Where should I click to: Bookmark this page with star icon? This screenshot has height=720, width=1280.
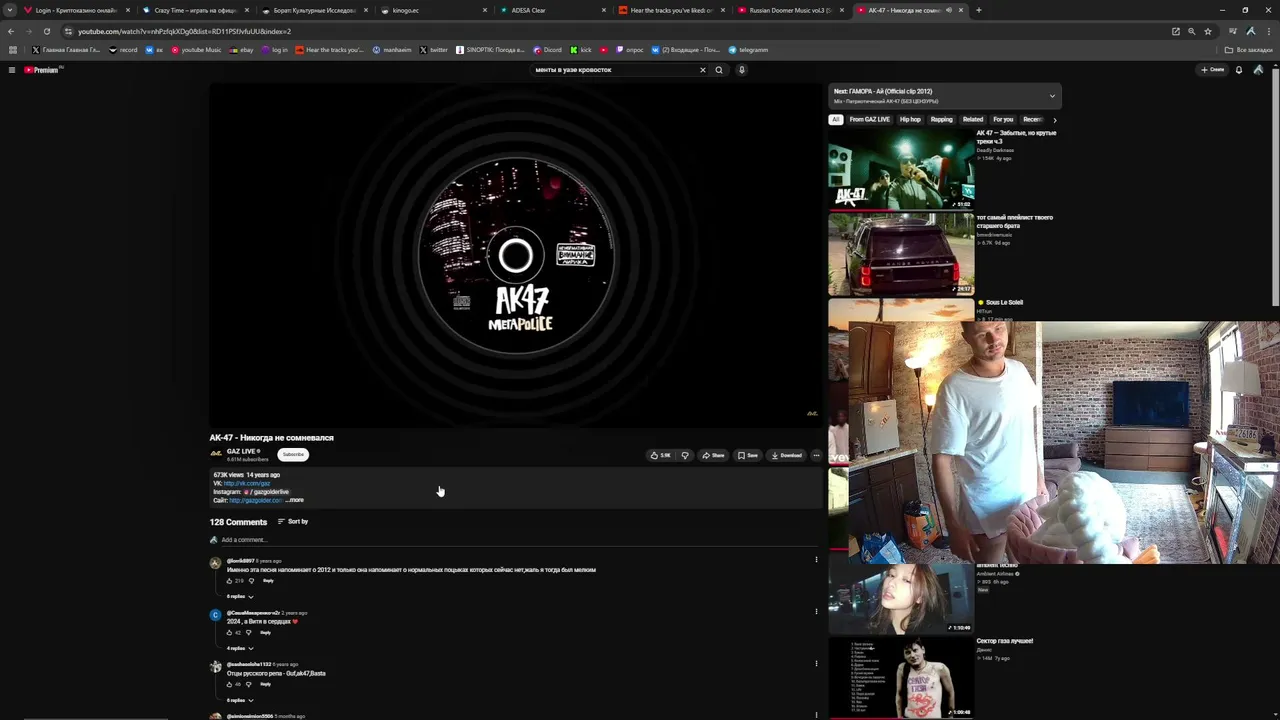(x=1207, y=31)
